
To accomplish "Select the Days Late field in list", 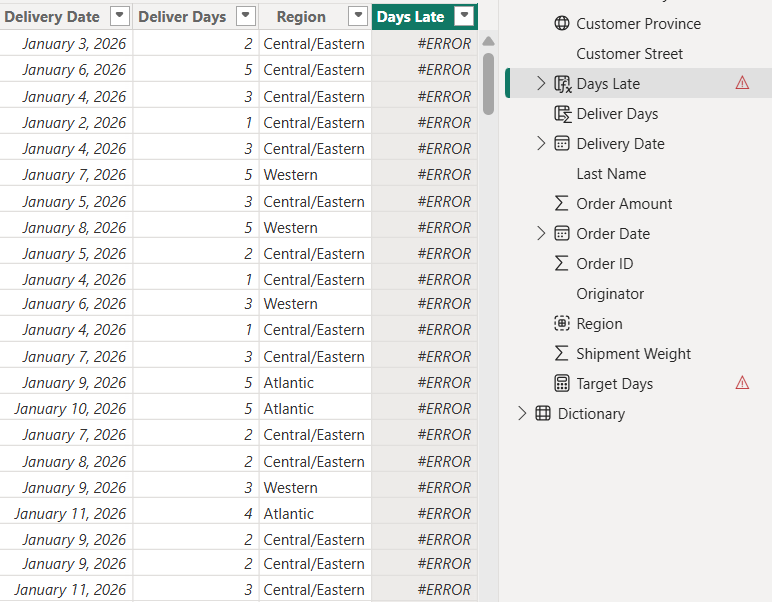I will point(608,84).
